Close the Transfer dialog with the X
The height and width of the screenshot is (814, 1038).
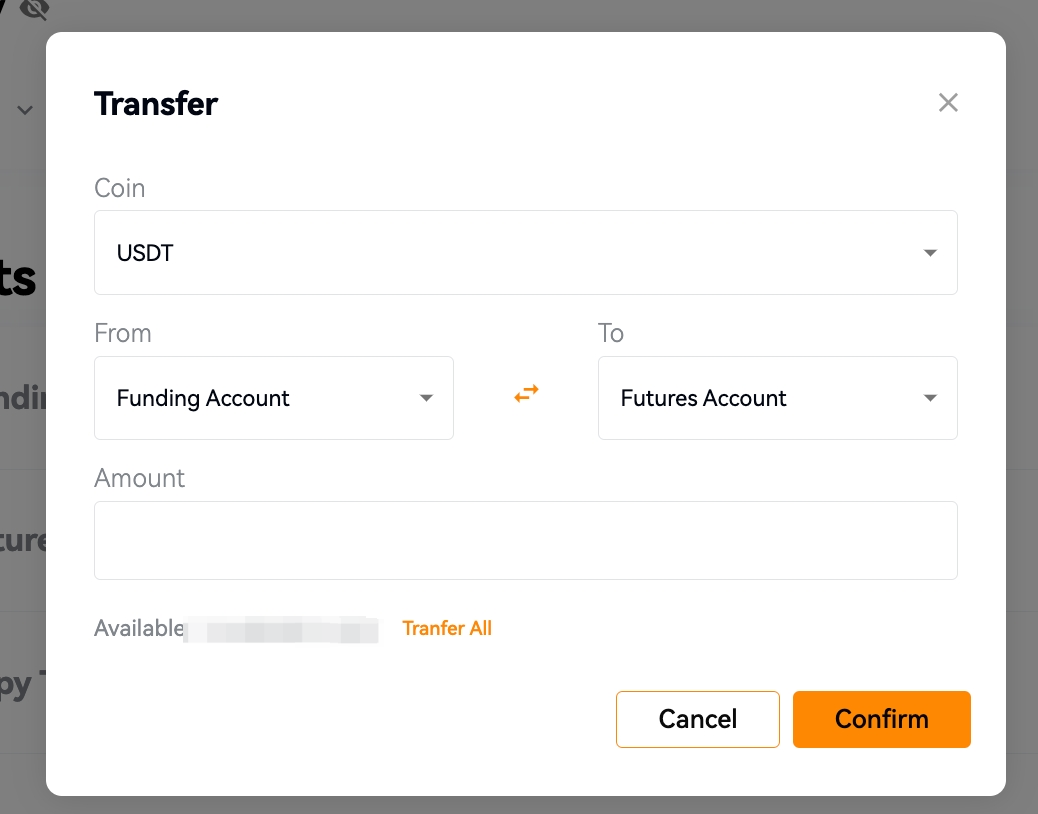click(948, 103)
